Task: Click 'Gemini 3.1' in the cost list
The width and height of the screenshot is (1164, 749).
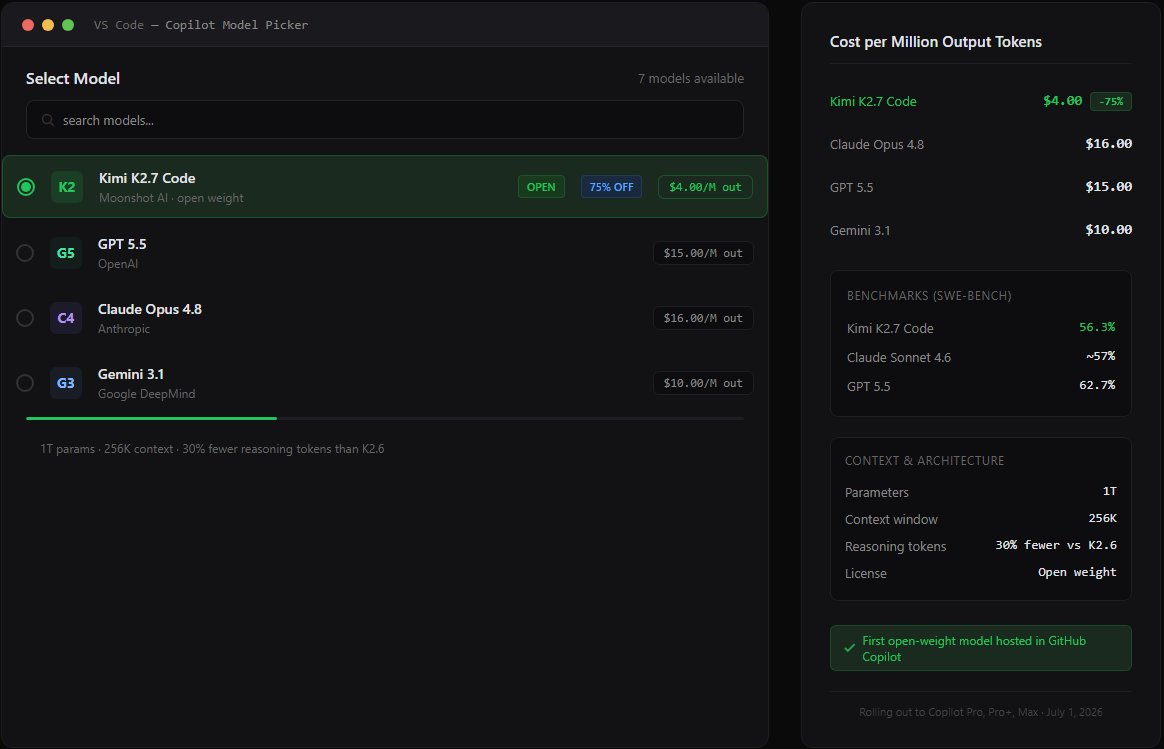Action: tap(860, 231)
